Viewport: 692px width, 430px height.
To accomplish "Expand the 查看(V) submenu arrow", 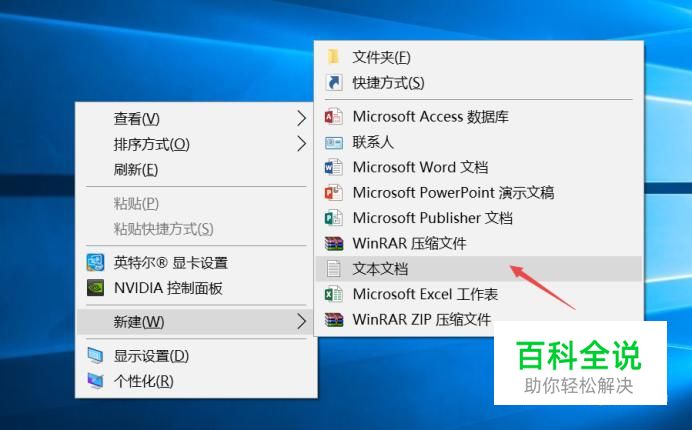I will click(301, 118).
